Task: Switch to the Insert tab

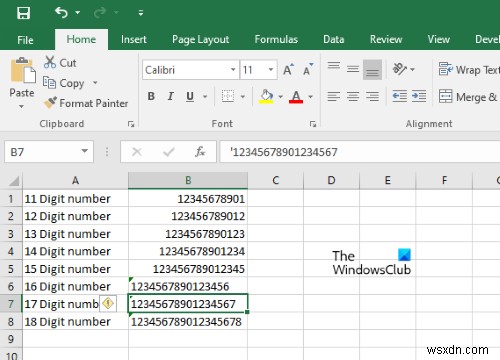Action: 134,39
